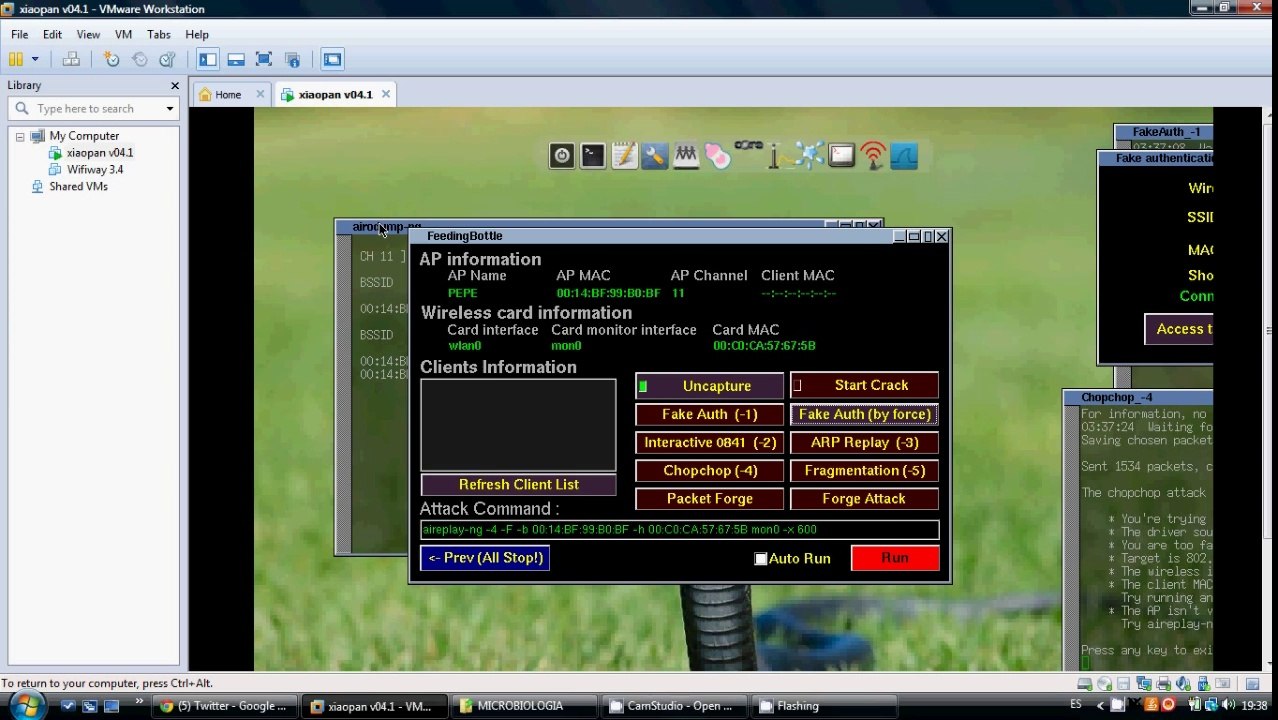Open the File menu

coord(19,34)
